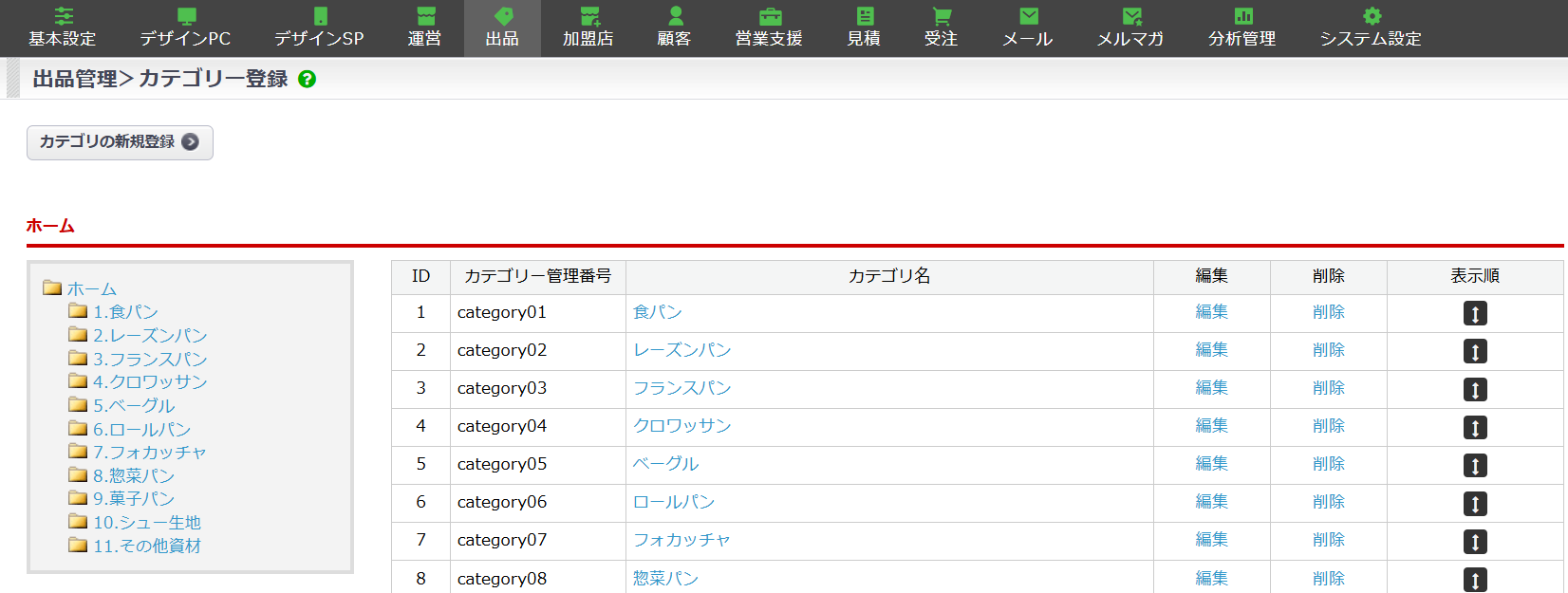Screen dimensions: 1568x593
Task: Click sort order arrow for 食パン row
Action: pyautogui.click(x=1475, y=313)
